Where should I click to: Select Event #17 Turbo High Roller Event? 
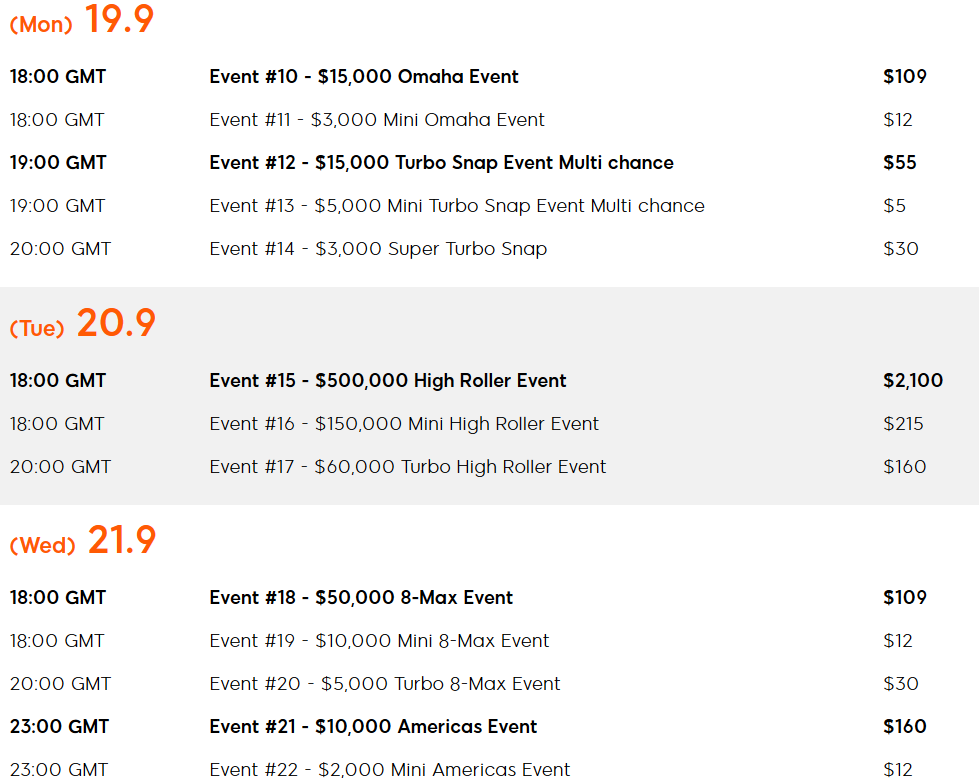408,467
